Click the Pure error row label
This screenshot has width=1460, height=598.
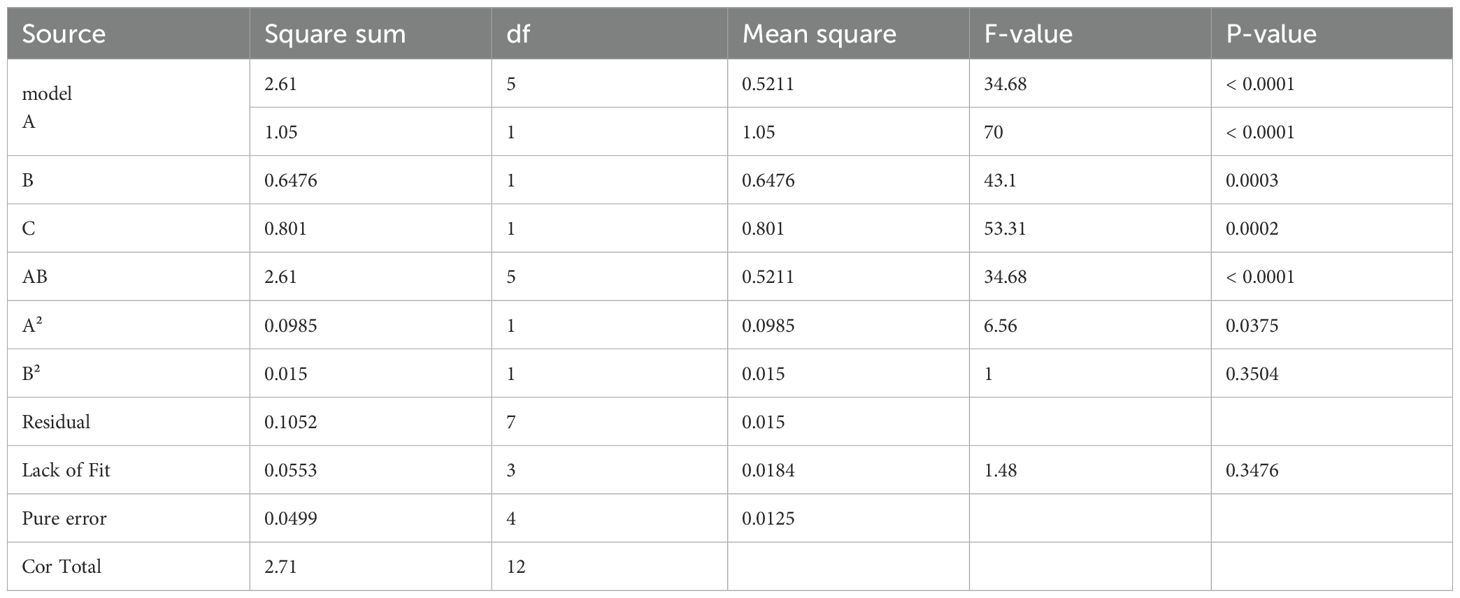click(x=64, y=518)
